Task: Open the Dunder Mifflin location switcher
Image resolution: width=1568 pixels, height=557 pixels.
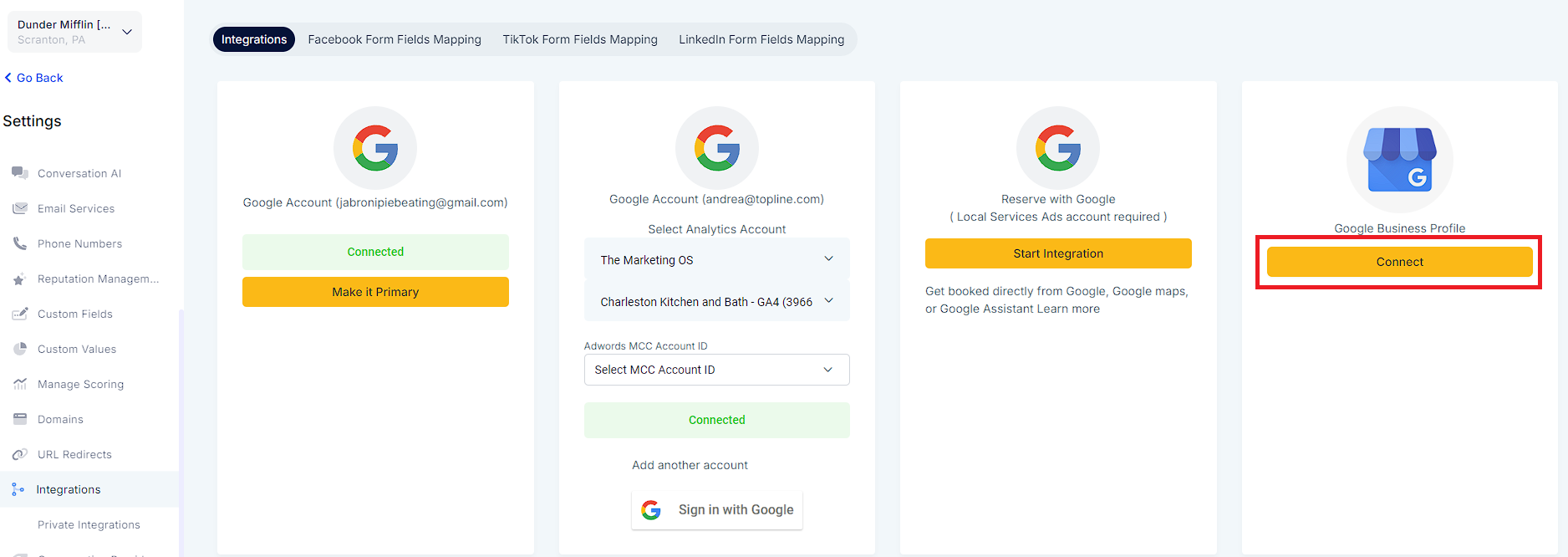Action: coord(75,32)
